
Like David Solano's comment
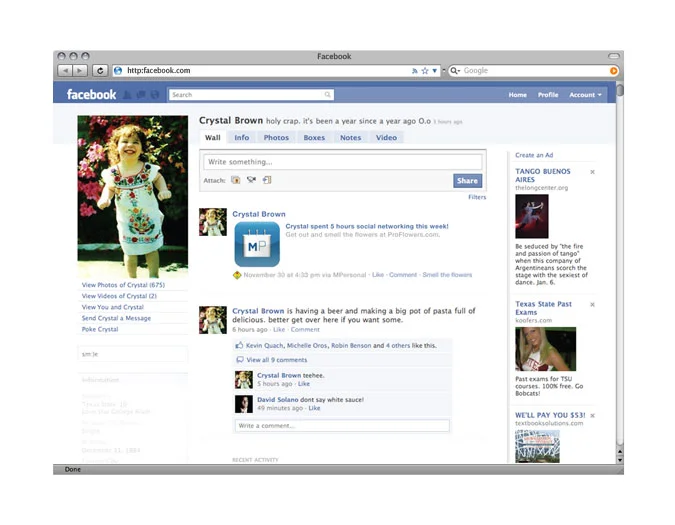[x=314, y=408]
